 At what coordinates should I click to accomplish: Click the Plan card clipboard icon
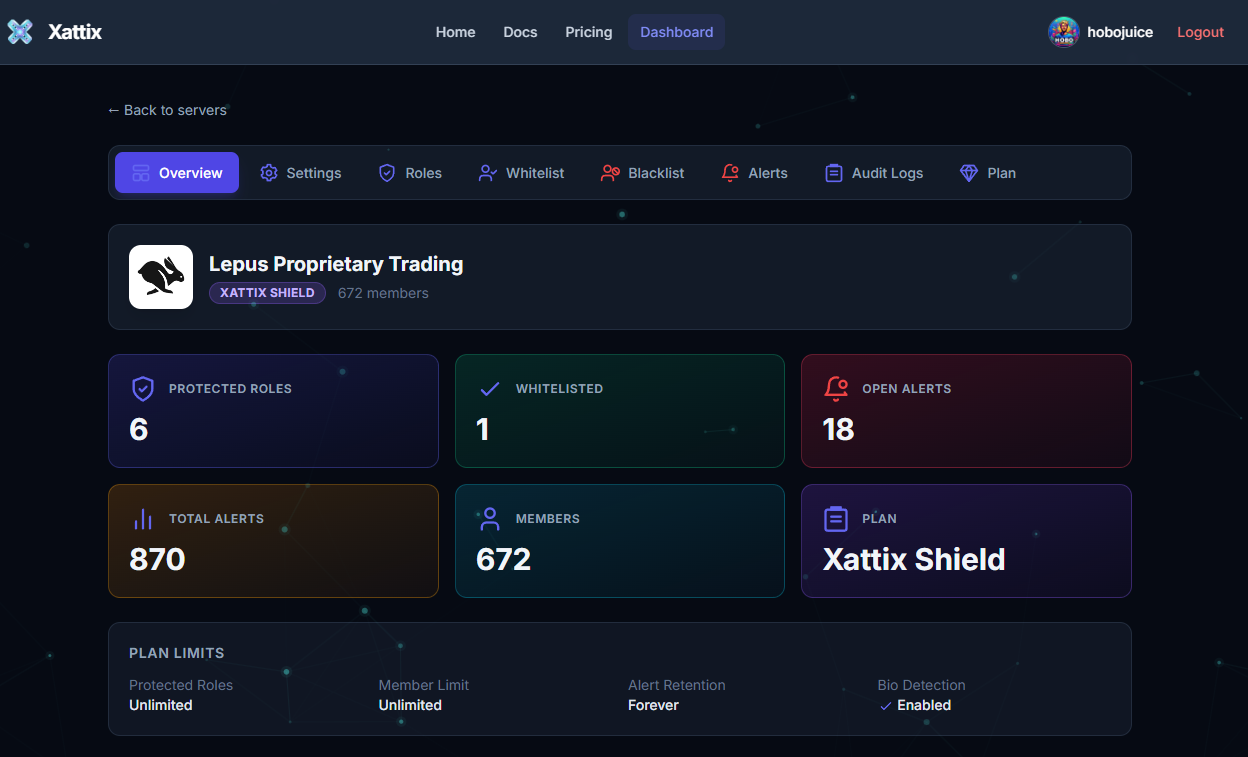tap(836, 518)
